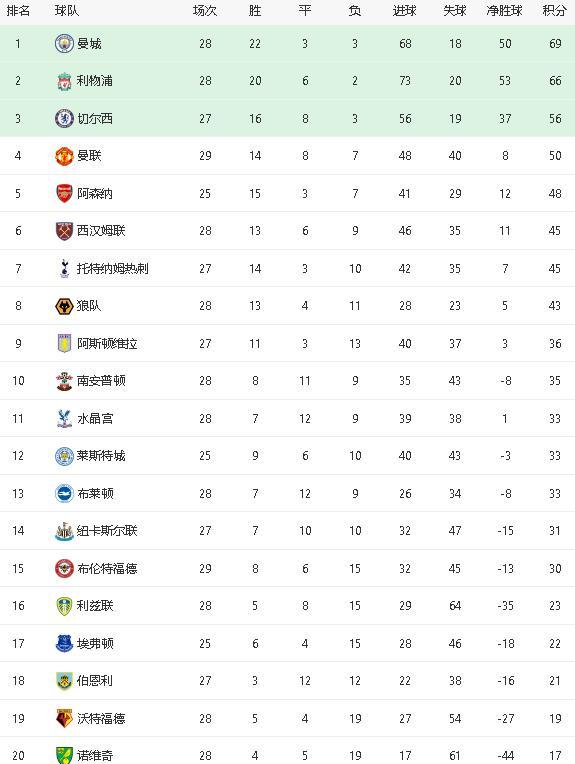Click the Arsenal club crest
This screenshot has height=764, width=575.
pos(64,193)
